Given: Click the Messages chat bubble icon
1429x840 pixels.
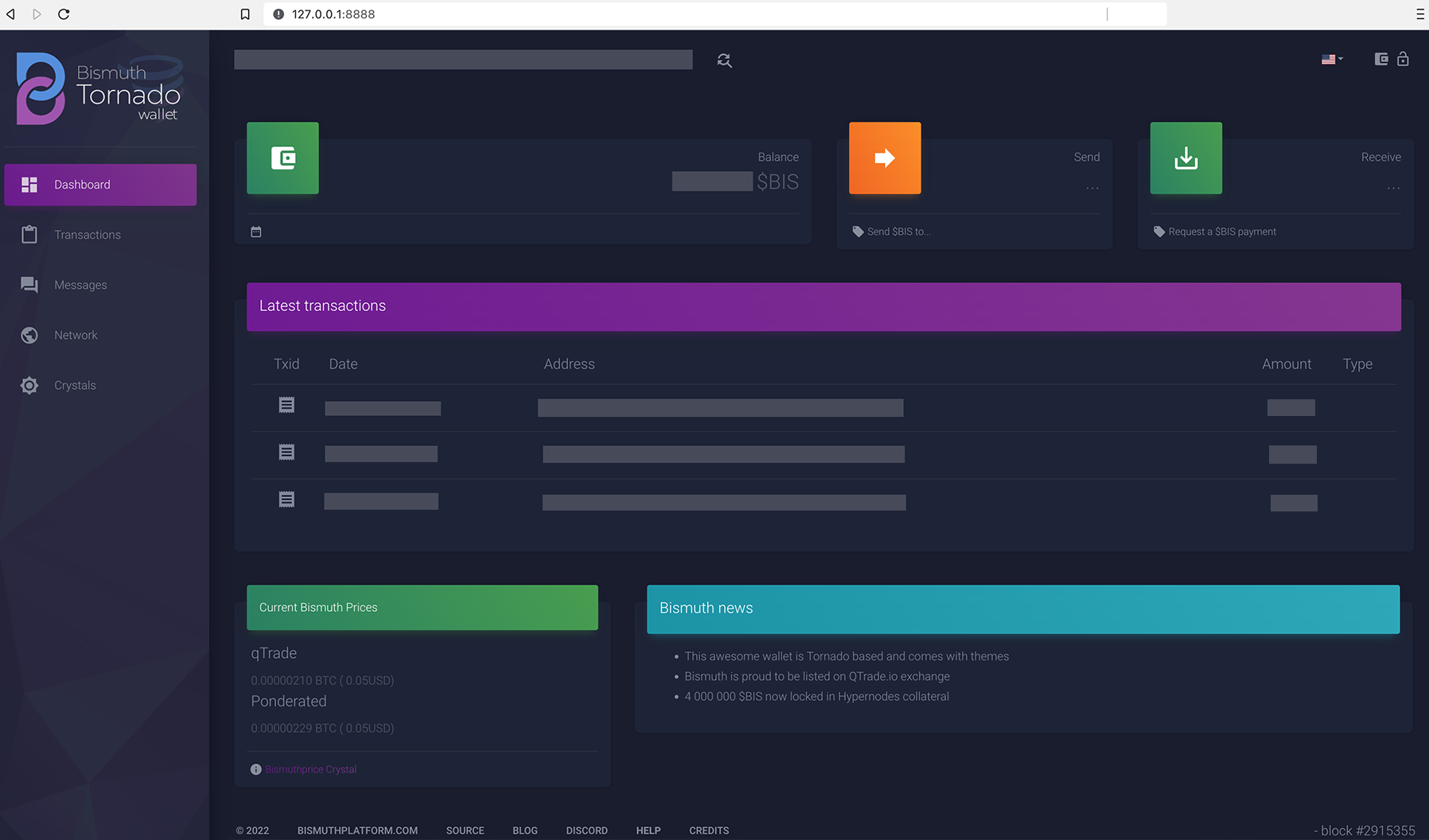Looking at the screenshot, I should pyautogui.click(x=29, y=285).
